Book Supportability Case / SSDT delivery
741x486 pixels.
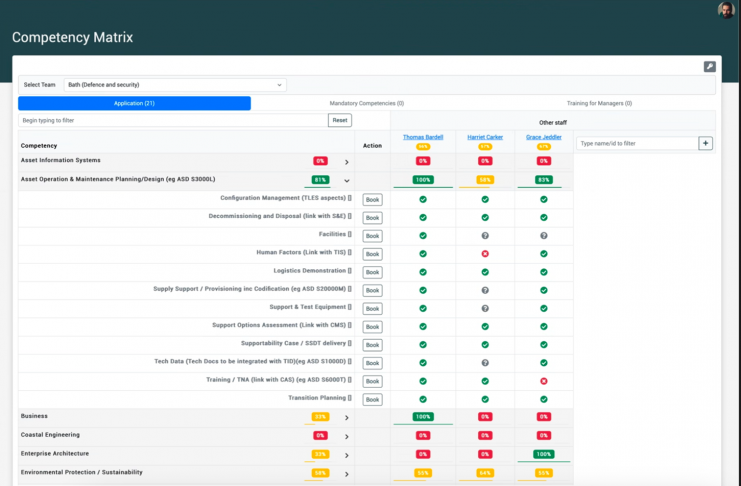(x=372, y=345)
